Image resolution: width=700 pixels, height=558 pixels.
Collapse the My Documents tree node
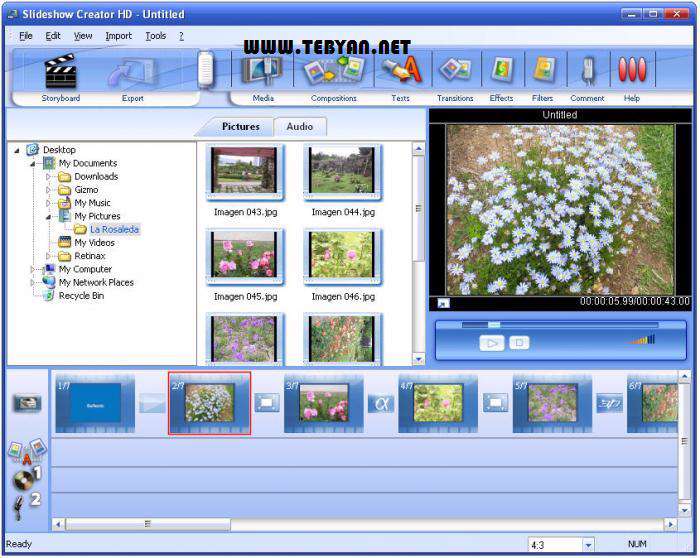(x=33, y=164)
